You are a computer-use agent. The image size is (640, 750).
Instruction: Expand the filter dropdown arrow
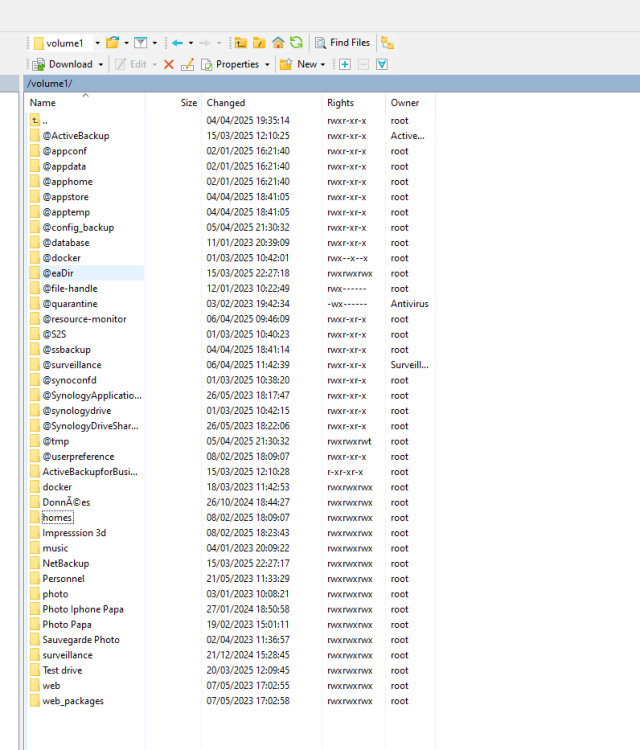154,43
